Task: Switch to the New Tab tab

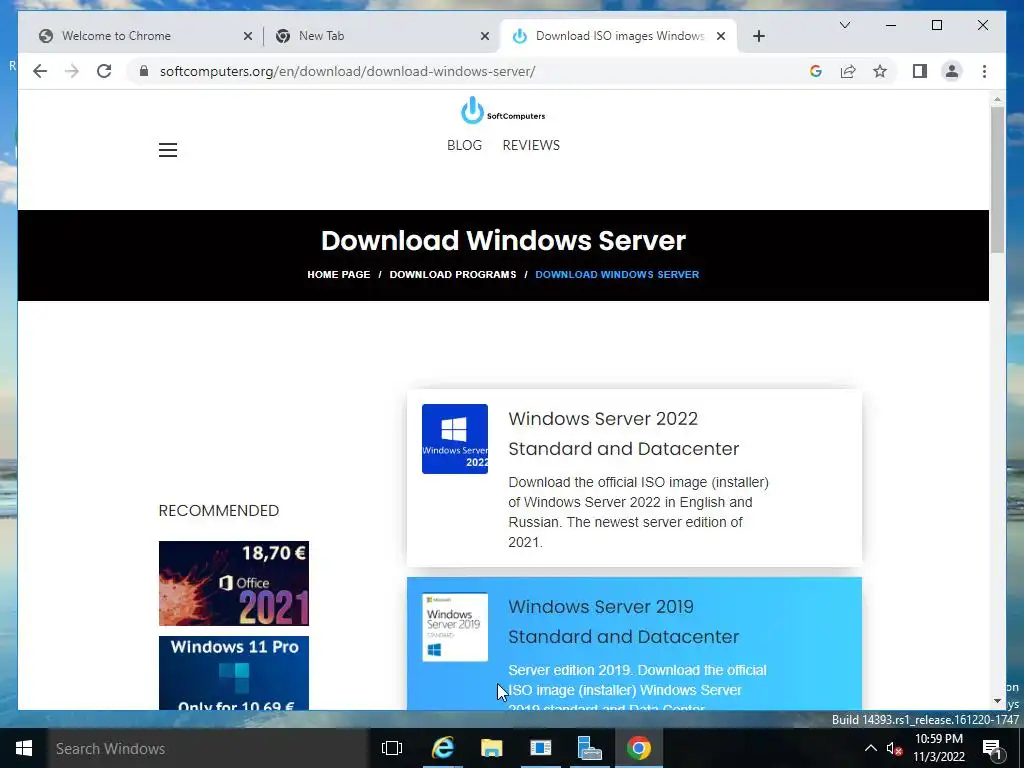Action: [x=382, y=36]
